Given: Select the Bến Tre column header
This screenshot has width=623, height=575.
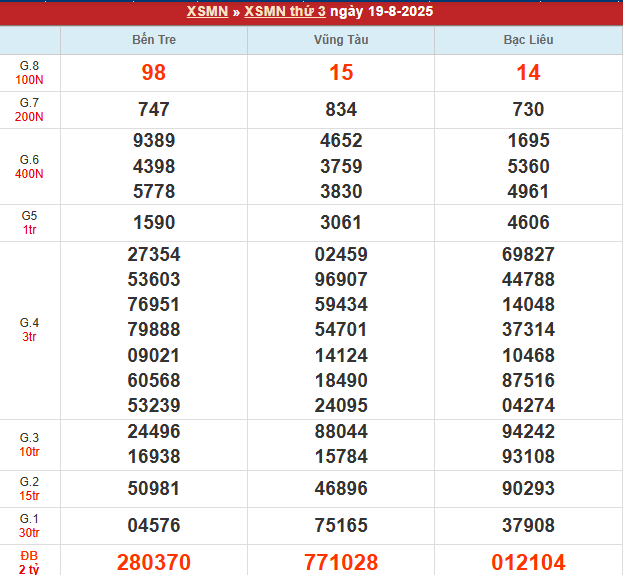Looking at the screenshot, I should pyautogui.click(x=154, y=40).
